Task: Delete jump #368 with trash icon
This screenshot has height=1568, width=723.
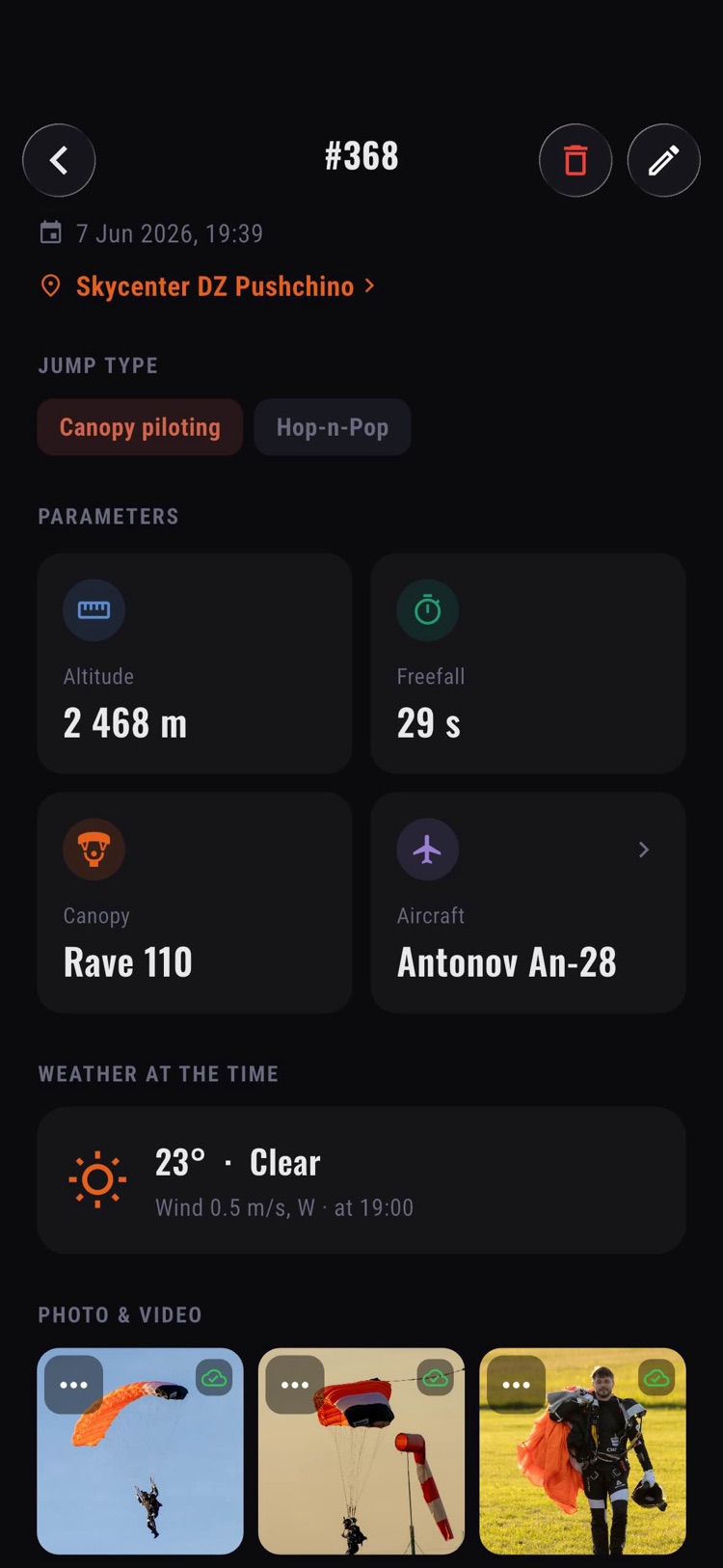Action: click(x=576, y=160)
